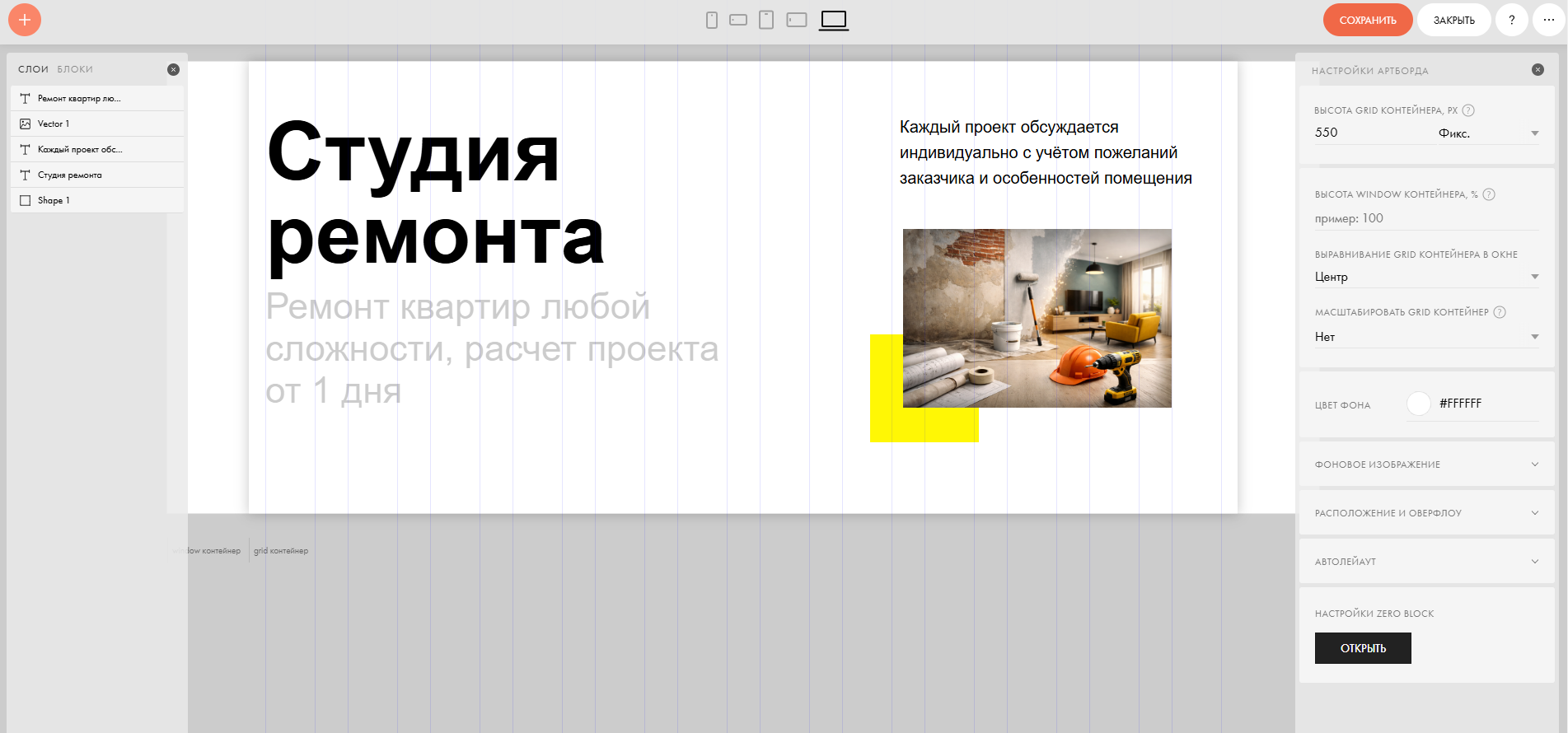Viewport: 1568px width, 733px height.
Task: Open the Центр alignment dropdown
Action: pyautogui.click(x=1426, y=277)
